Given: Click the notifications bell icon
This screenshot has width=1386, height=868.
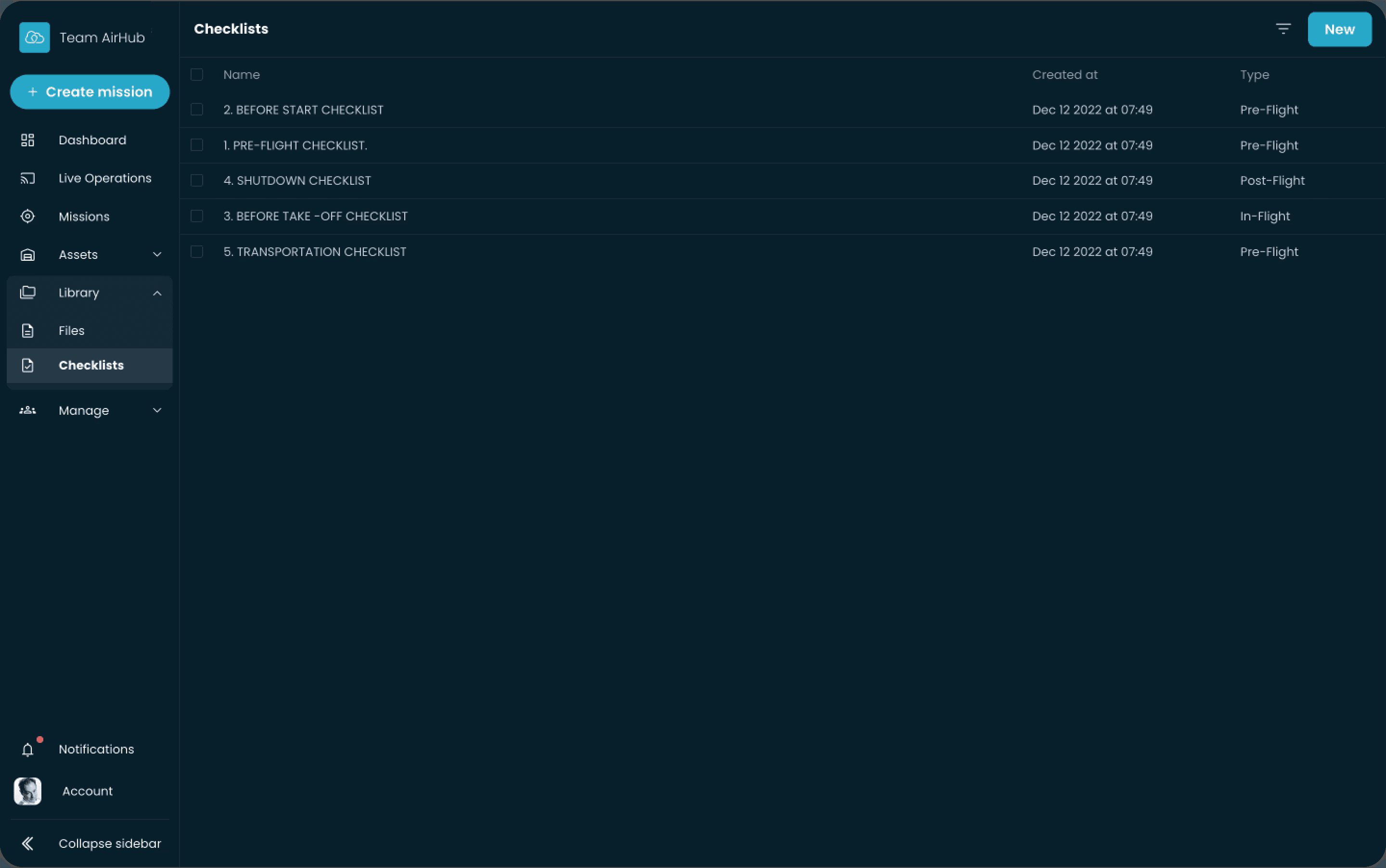Looking at the screenshot, I should pyautogui.click(x=27, y=750).
